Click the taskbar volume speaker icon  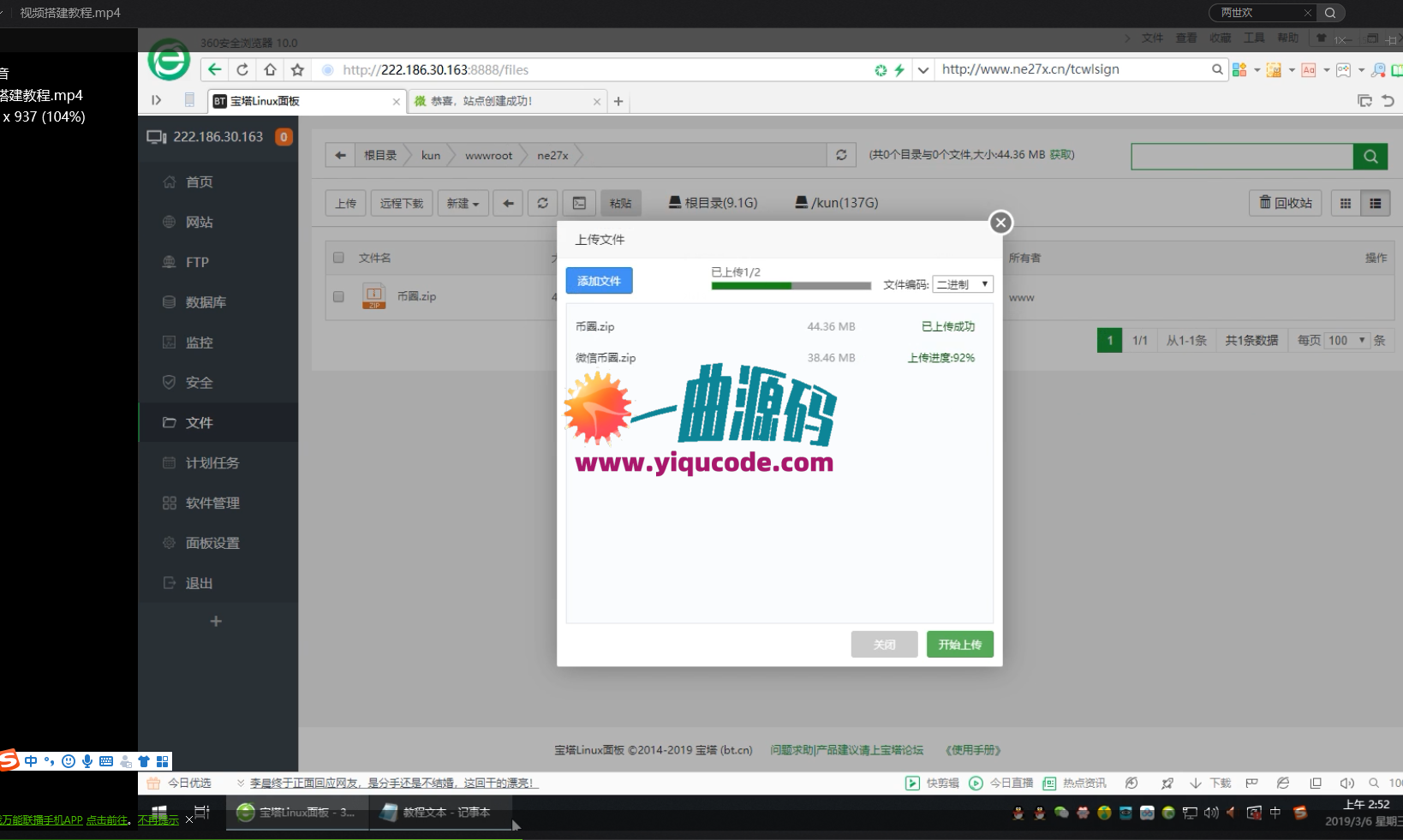coord(1210,813)
